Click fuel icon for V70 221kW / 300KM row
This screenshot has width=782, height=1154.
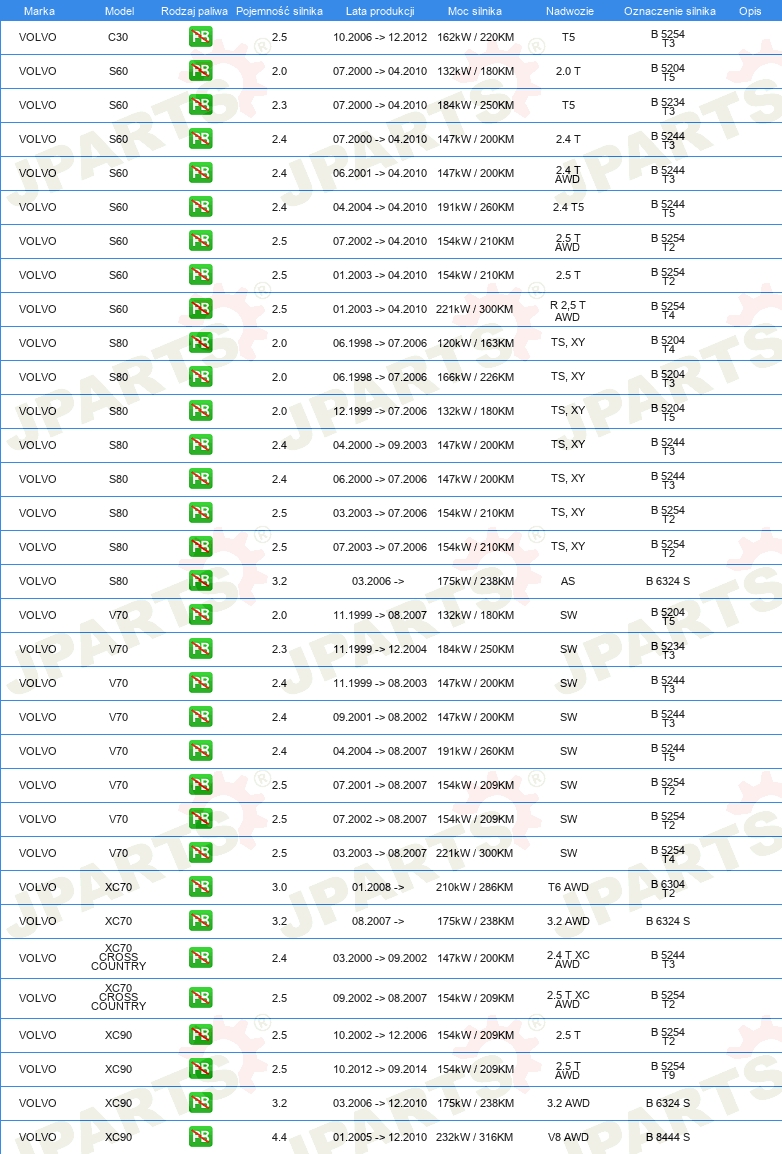pyautogui.click(x=200, y=853)
